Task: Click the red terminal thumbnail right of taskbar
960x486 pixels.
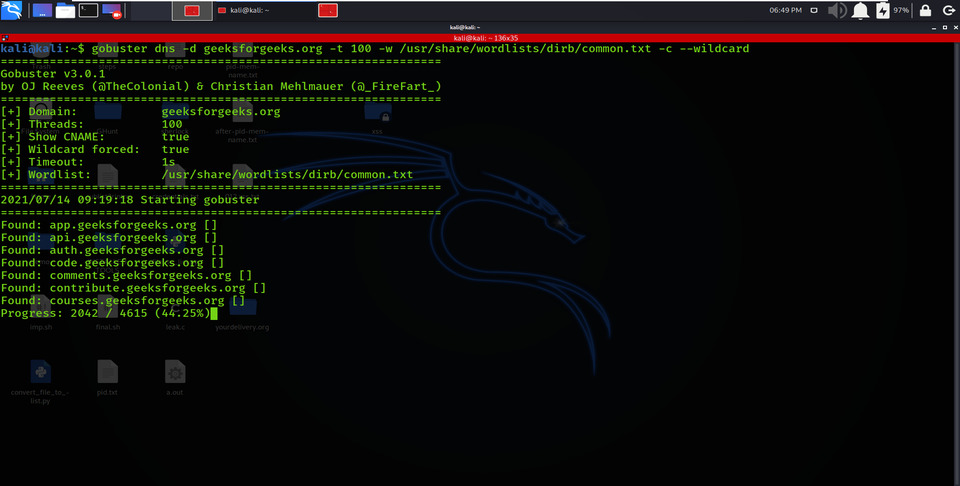Action: tap(328, 10)
